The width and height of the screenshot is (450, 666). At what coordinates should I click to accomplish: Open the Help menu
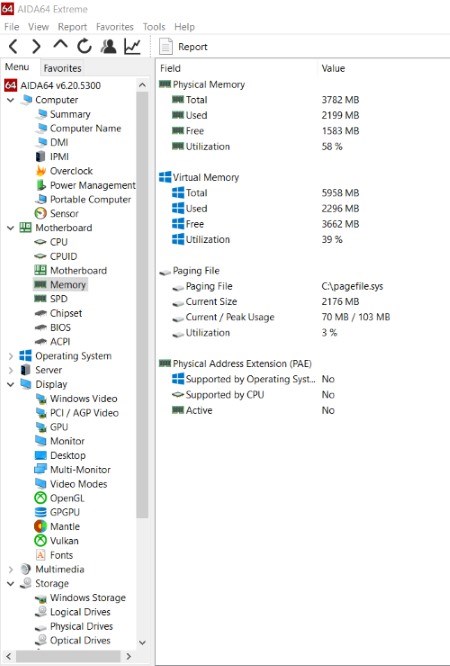[x=184, y=27]
